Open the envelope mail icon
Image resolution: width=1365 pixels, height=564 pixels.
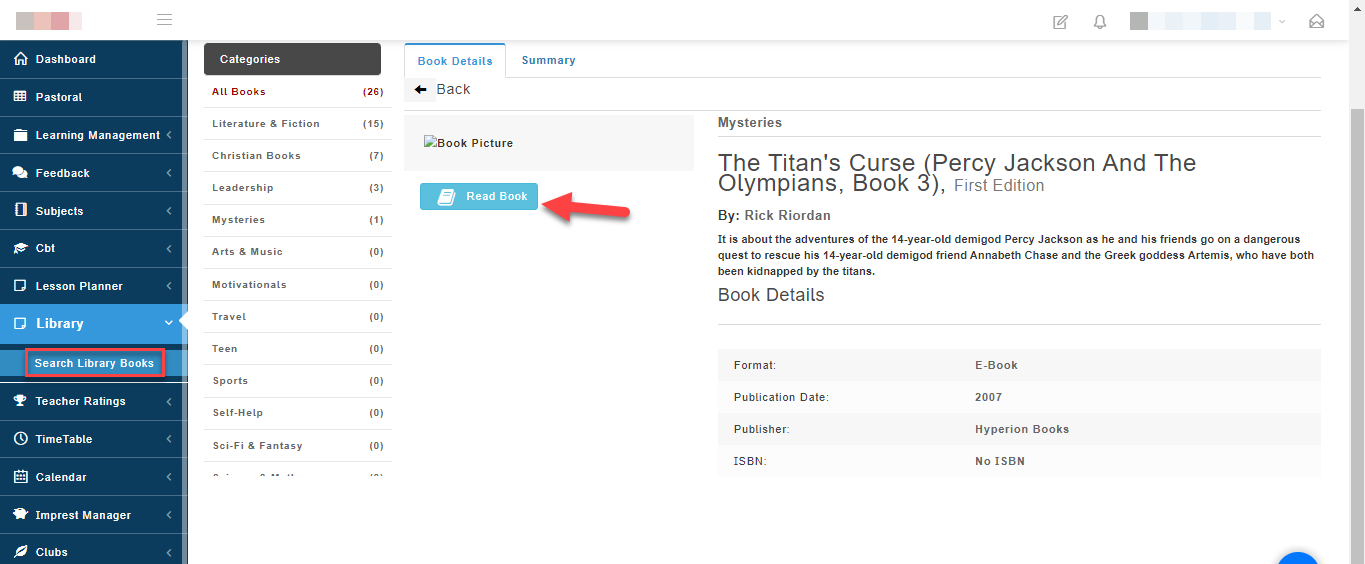point(1316,21)
